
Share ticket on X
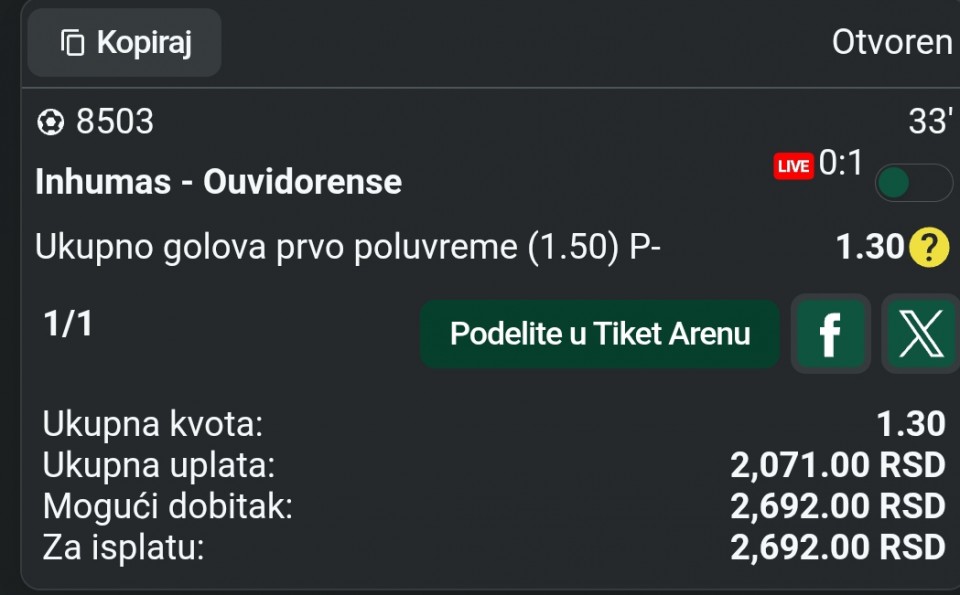(921, 334)
